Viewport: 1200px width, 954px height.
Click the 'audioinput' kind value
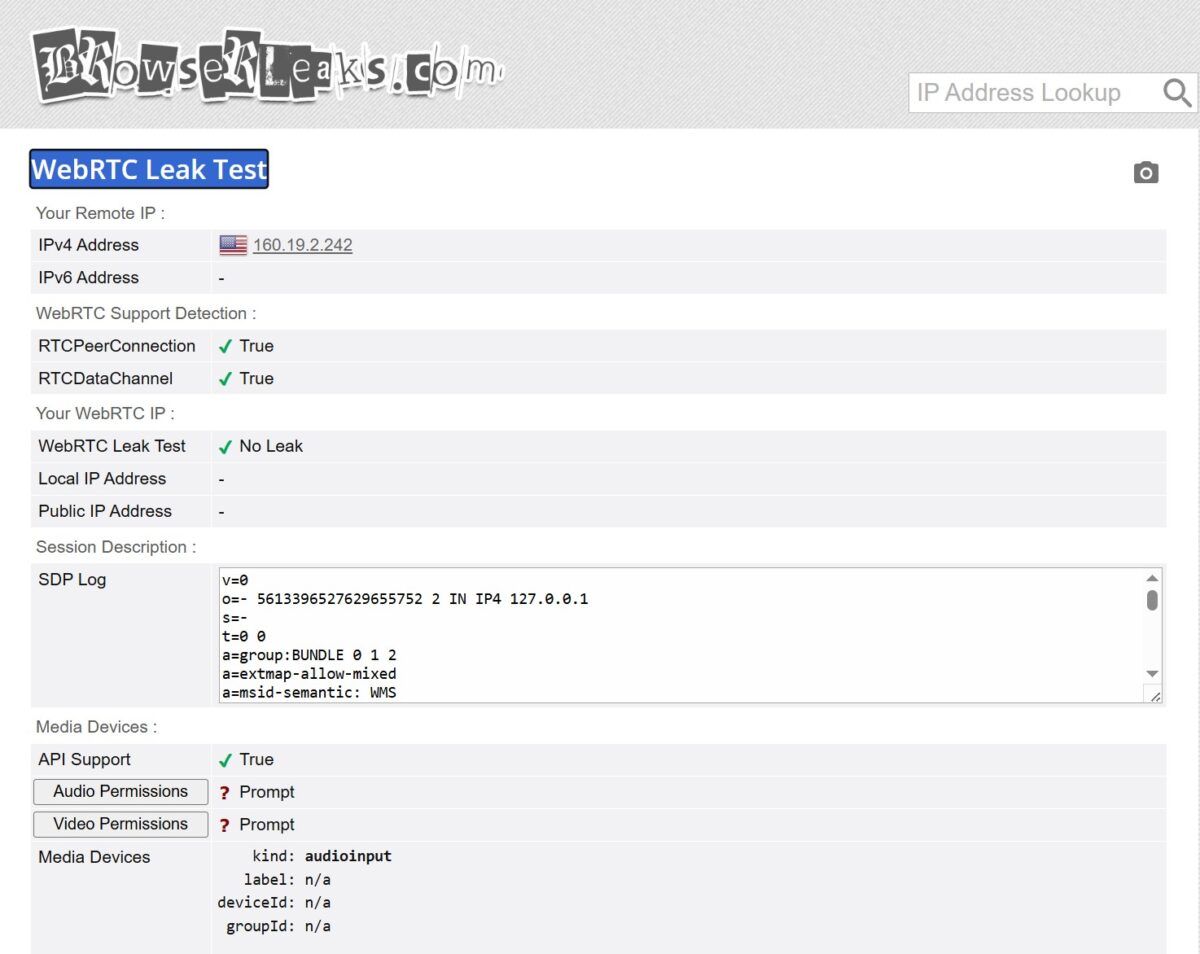(348, 857)
